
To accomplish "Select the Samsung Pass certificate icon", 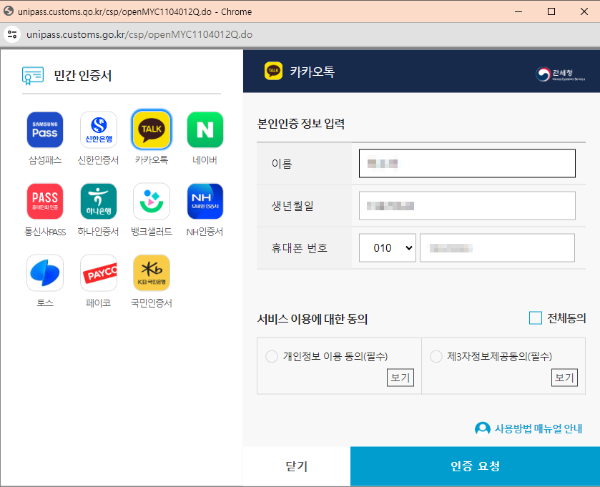I will point(45,130).
